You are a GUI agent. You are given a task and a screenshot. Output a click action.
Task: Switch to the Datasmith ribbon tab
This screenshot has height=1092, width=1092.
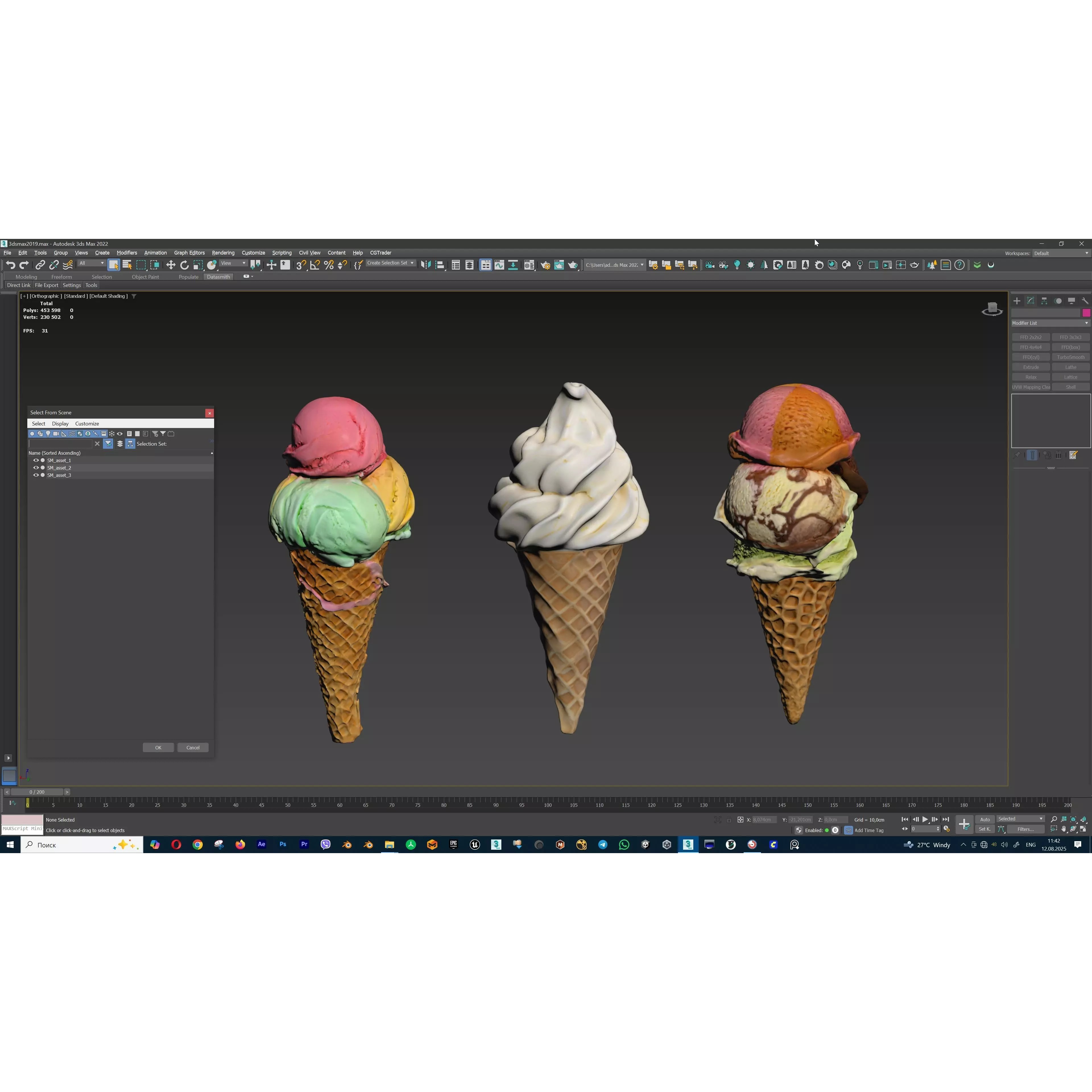coord(219,277)
